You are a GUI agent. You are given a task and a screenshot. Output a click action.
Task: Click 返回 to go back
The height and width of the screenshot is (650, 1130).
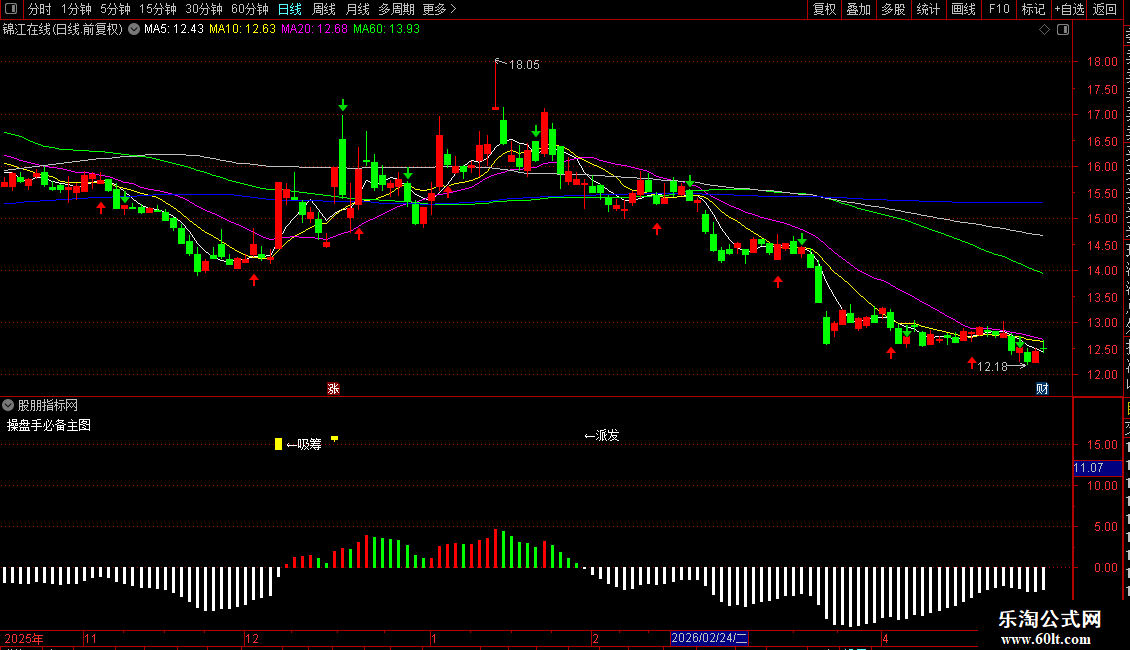click(1104, 9)
